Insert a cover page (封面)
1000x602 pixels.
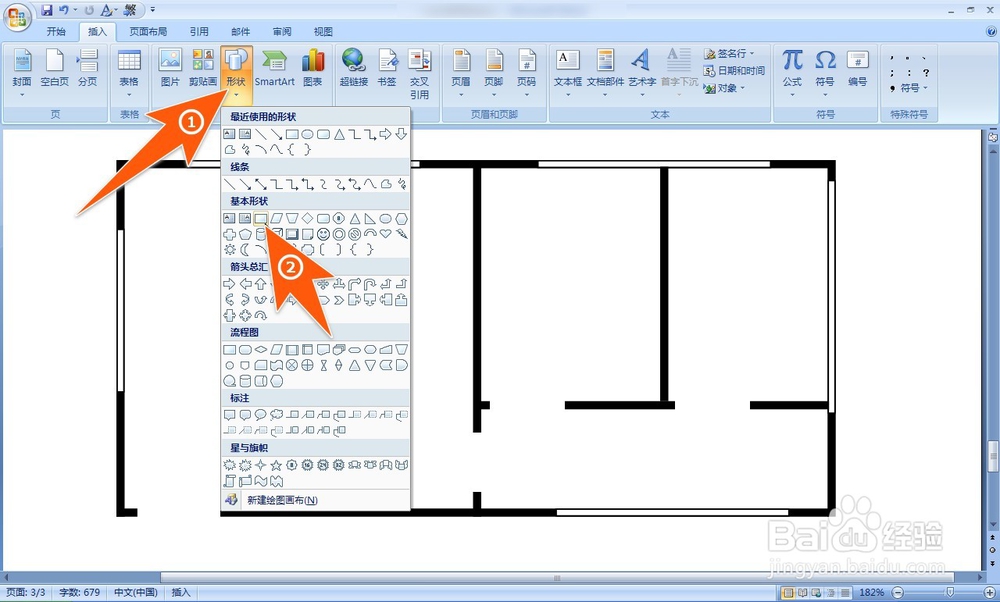(x=22, y=72)
